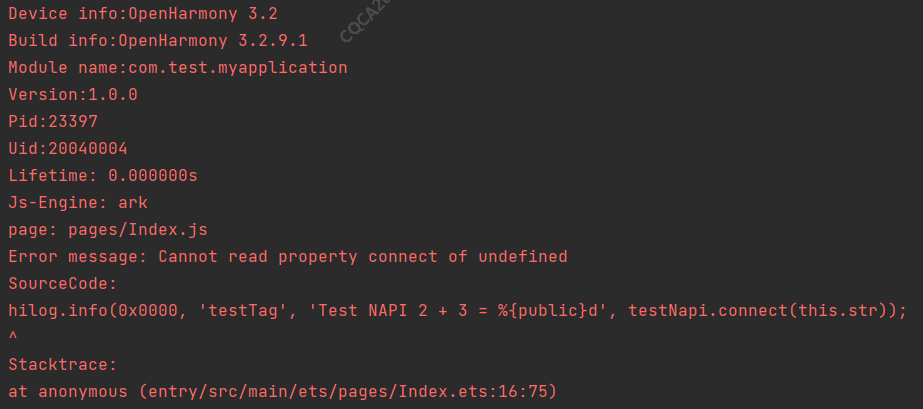Click the Lifetime: 0.000000s line

coord(103,176)
